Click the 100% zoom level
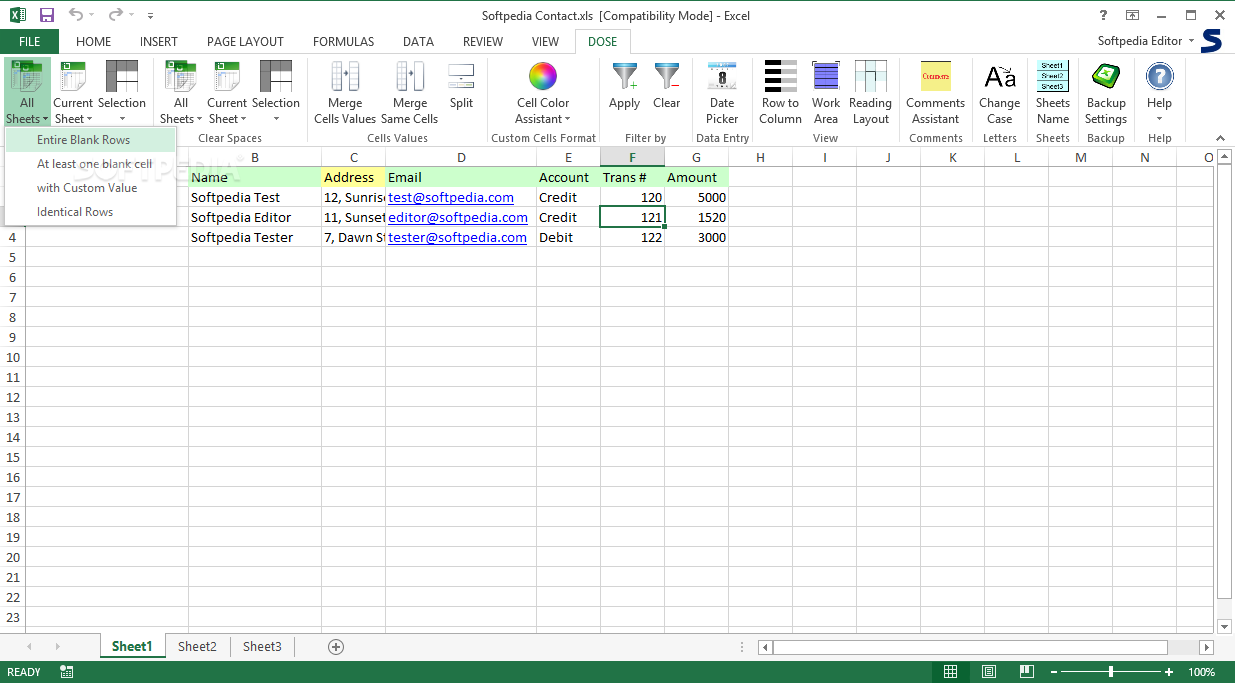Screen dimensions: 1235x683 (1202, 672)
